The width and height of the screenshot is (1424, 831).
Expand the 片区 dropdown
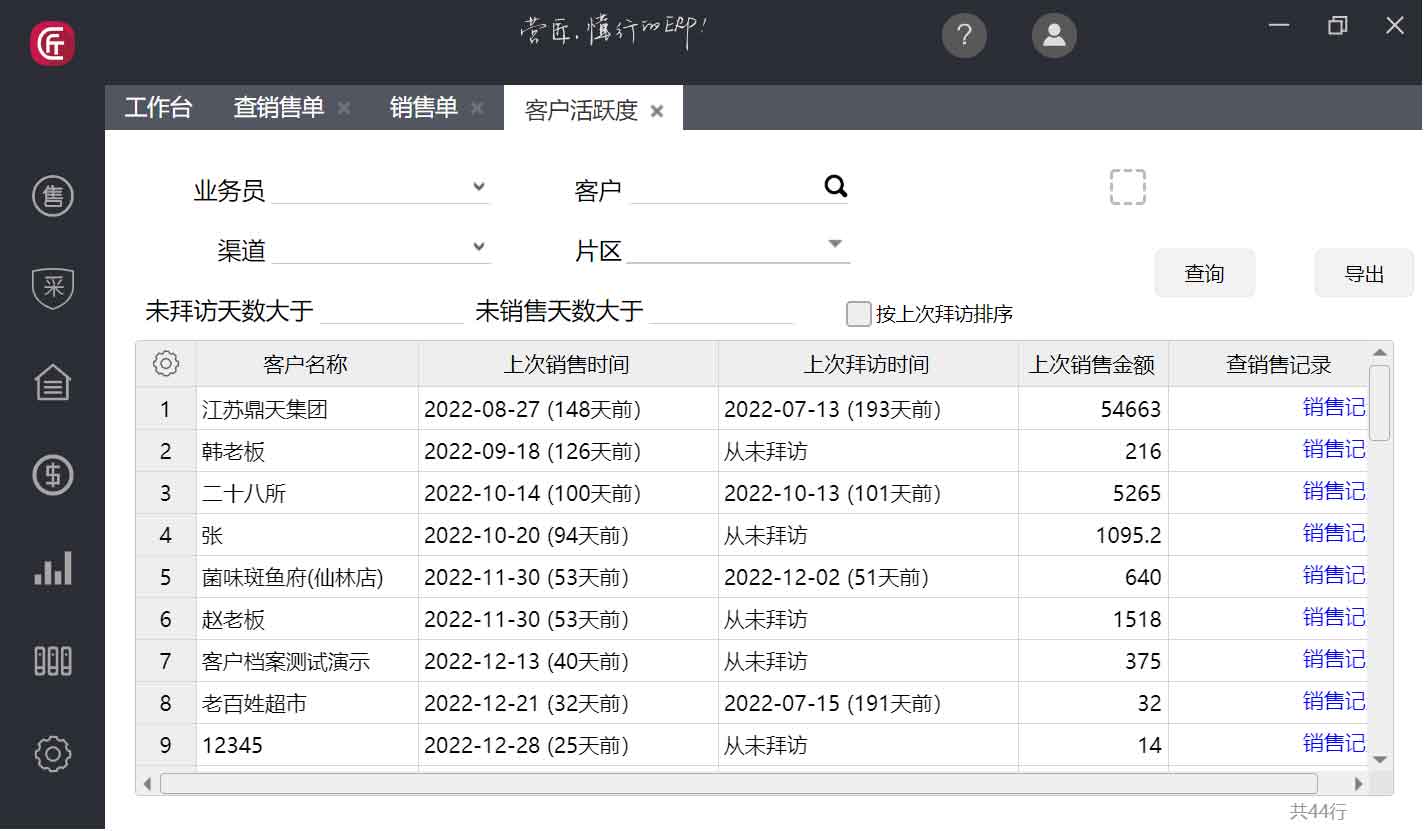pos(836,244)
